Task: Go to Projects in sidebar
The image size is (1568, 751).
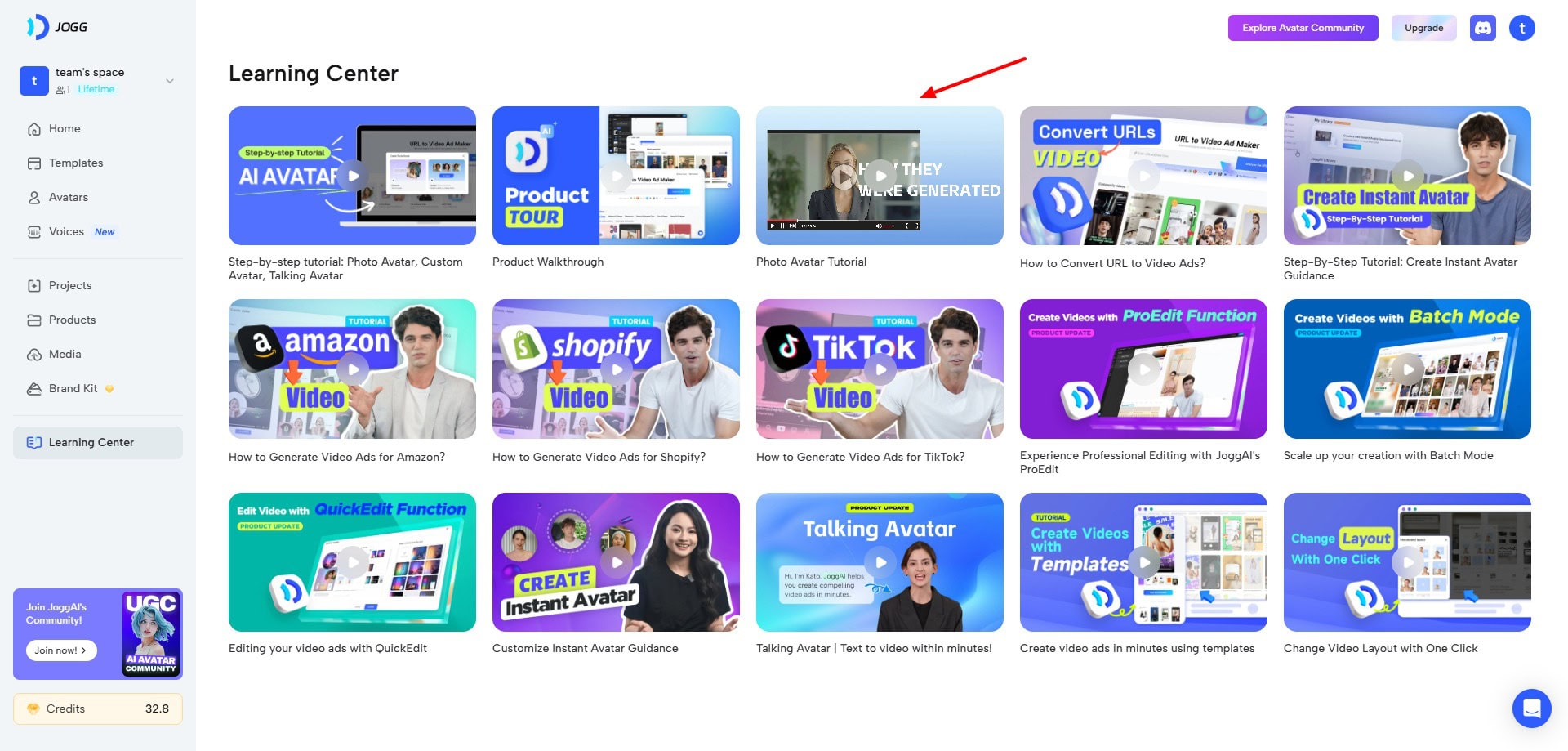Action: [69, 286]
